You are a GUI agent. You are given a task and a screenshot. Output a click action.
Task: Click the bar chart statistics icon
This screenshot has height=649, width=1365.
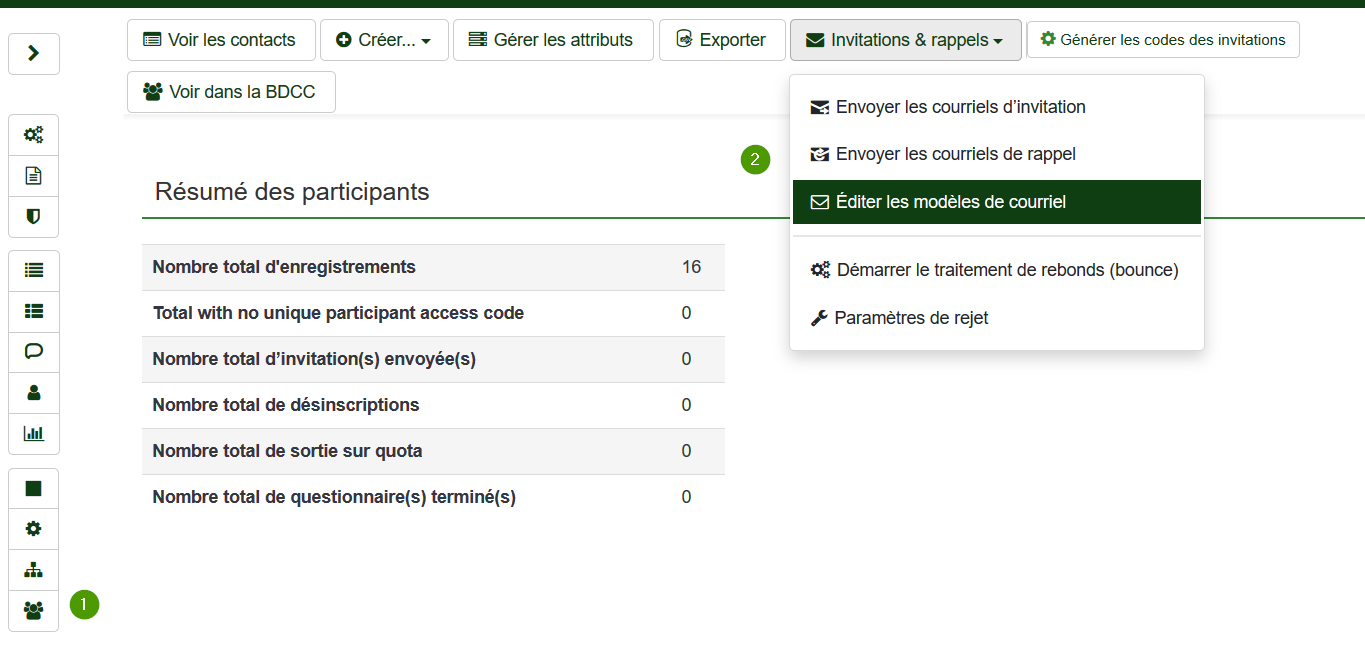pos(34,434)
